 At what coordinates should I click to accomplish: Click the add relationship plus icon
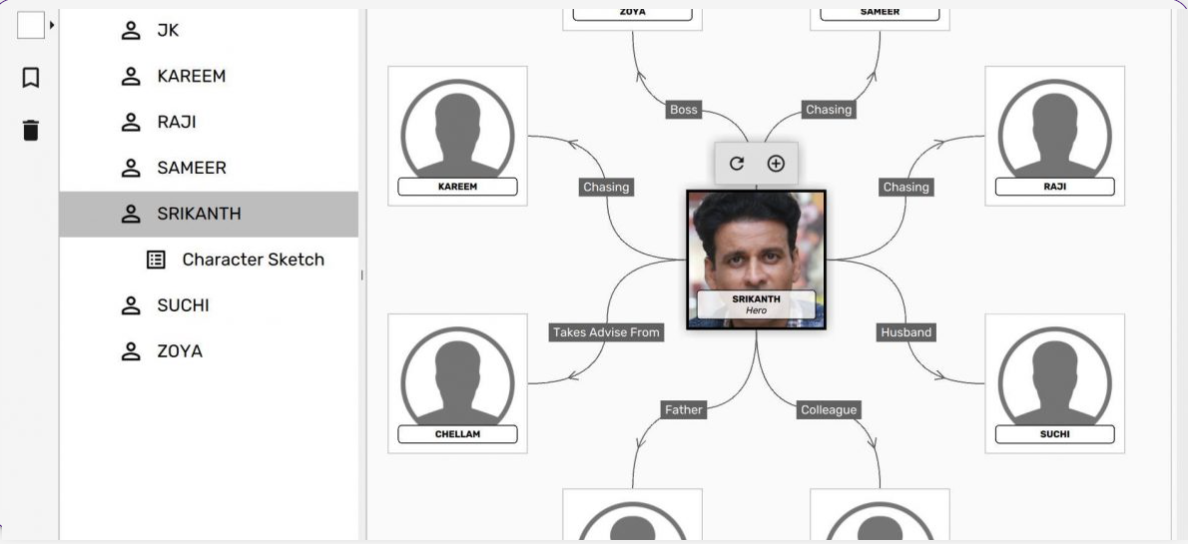(776, 164)
